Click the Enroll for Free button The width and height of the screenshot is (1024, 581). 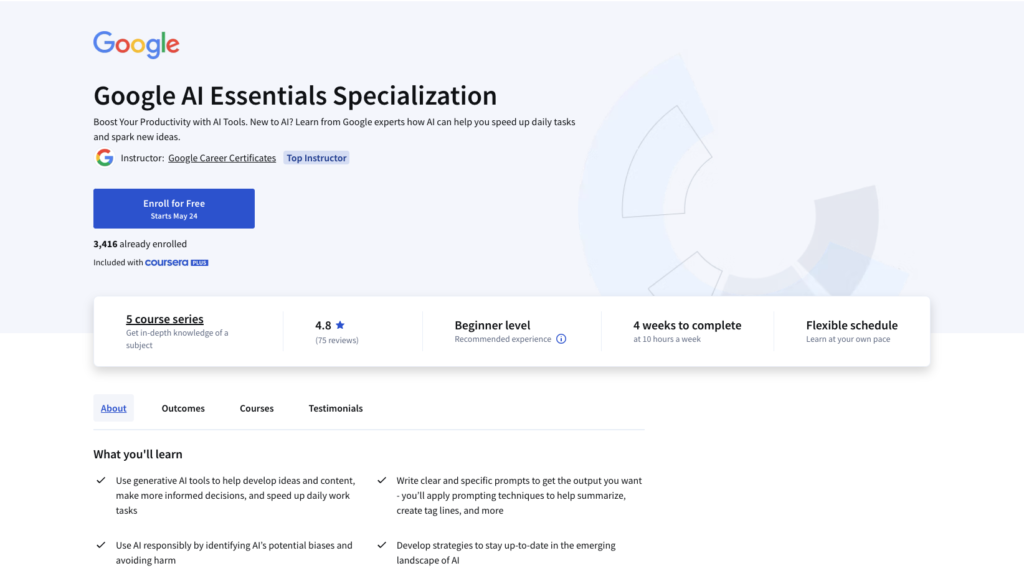174,208
